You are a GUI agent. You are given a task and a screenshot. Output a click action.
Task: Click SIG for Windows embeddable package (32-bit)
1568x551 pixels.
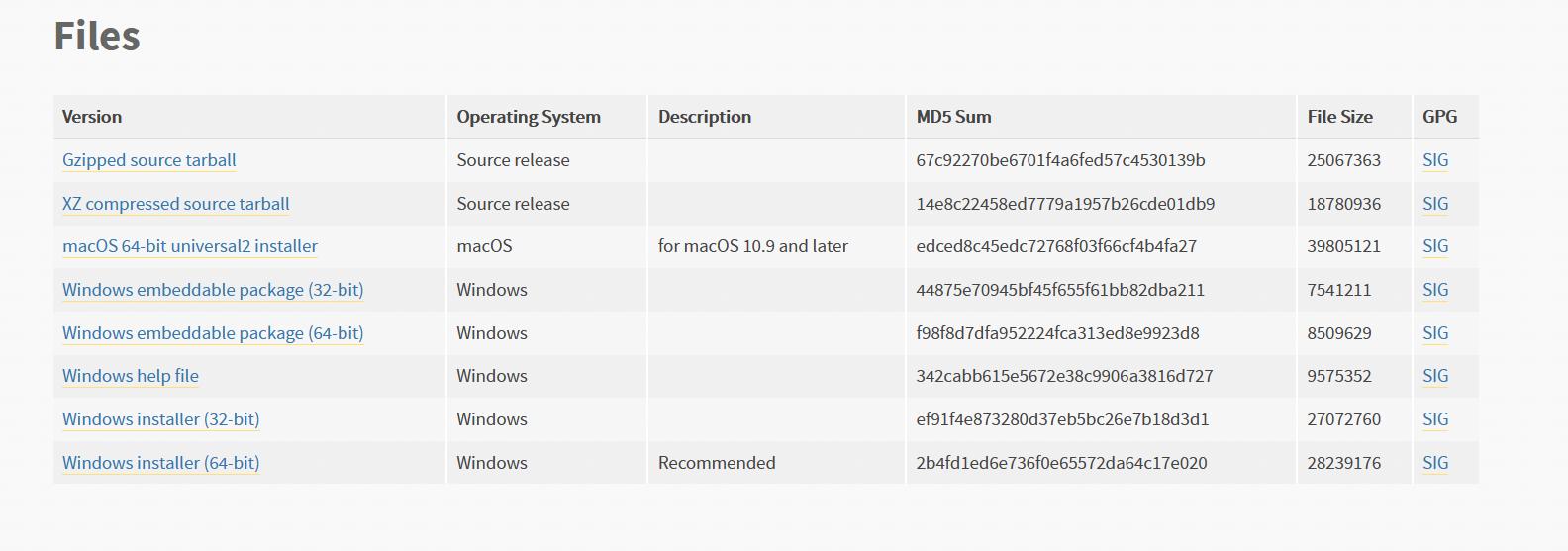click(1434, 290)
